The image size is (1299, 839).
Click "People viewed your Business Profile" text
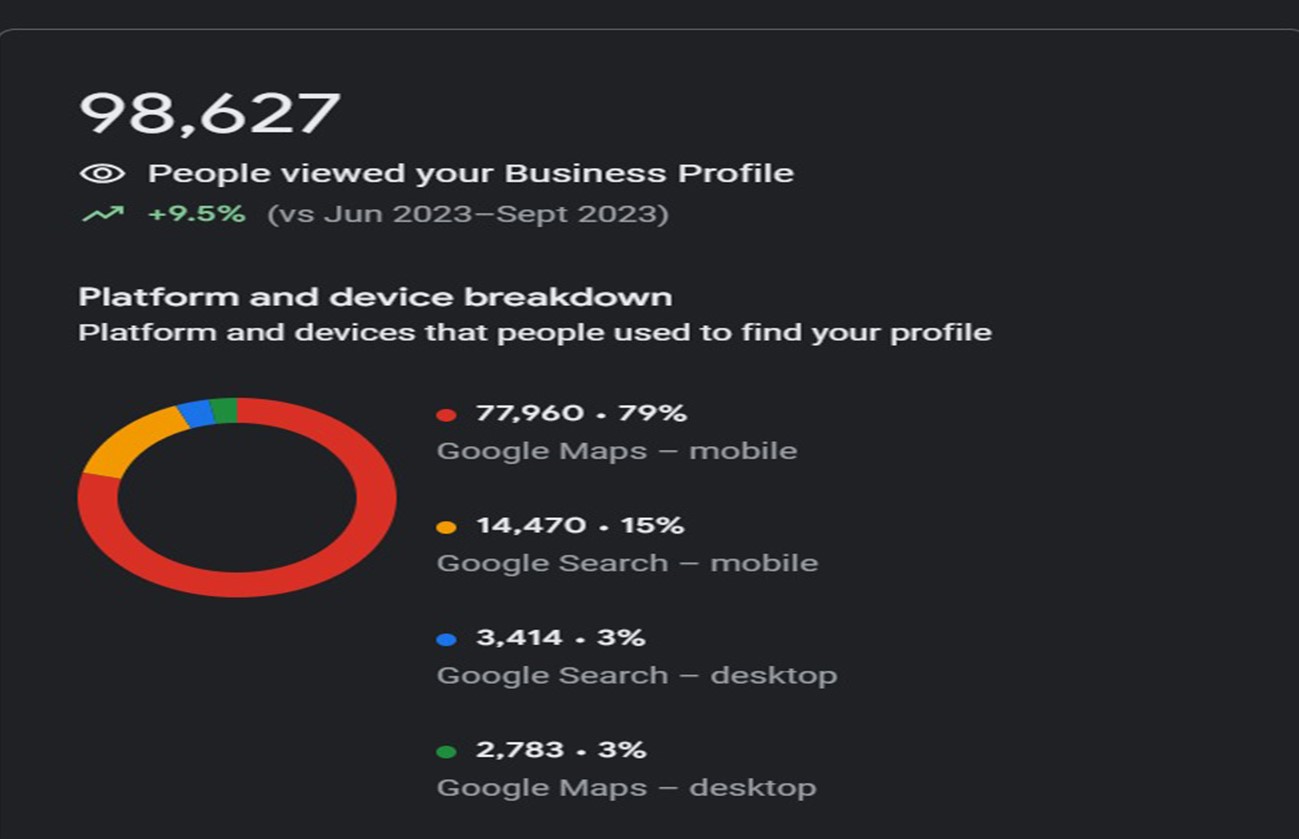470,173
